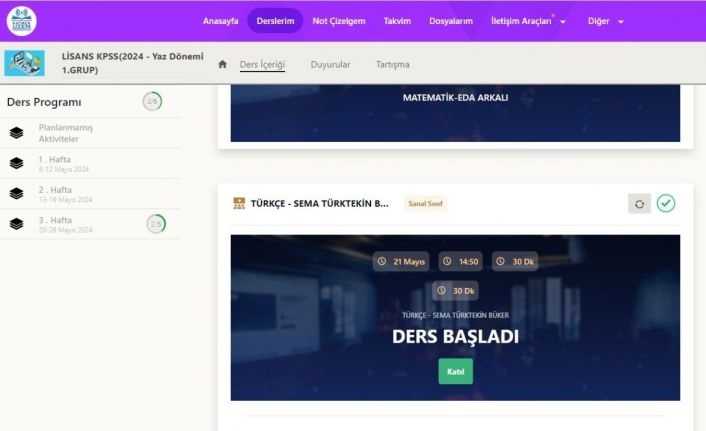The height and width of the screenshot is (431, 706).
Task: Click the Sanal Sınıf tag label
Action: tap(425, 204)
